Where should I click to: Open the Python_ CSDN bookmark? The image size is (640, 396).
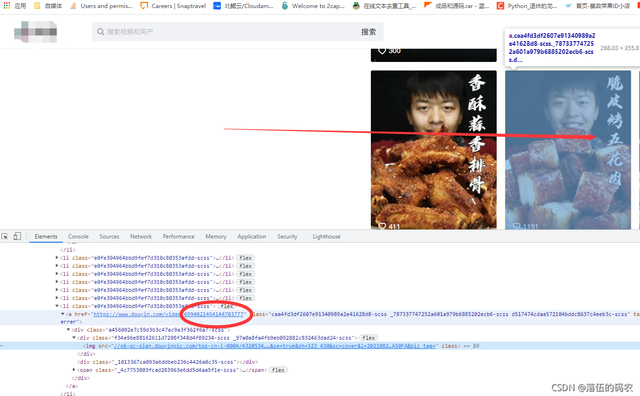[x=527, y=6]
